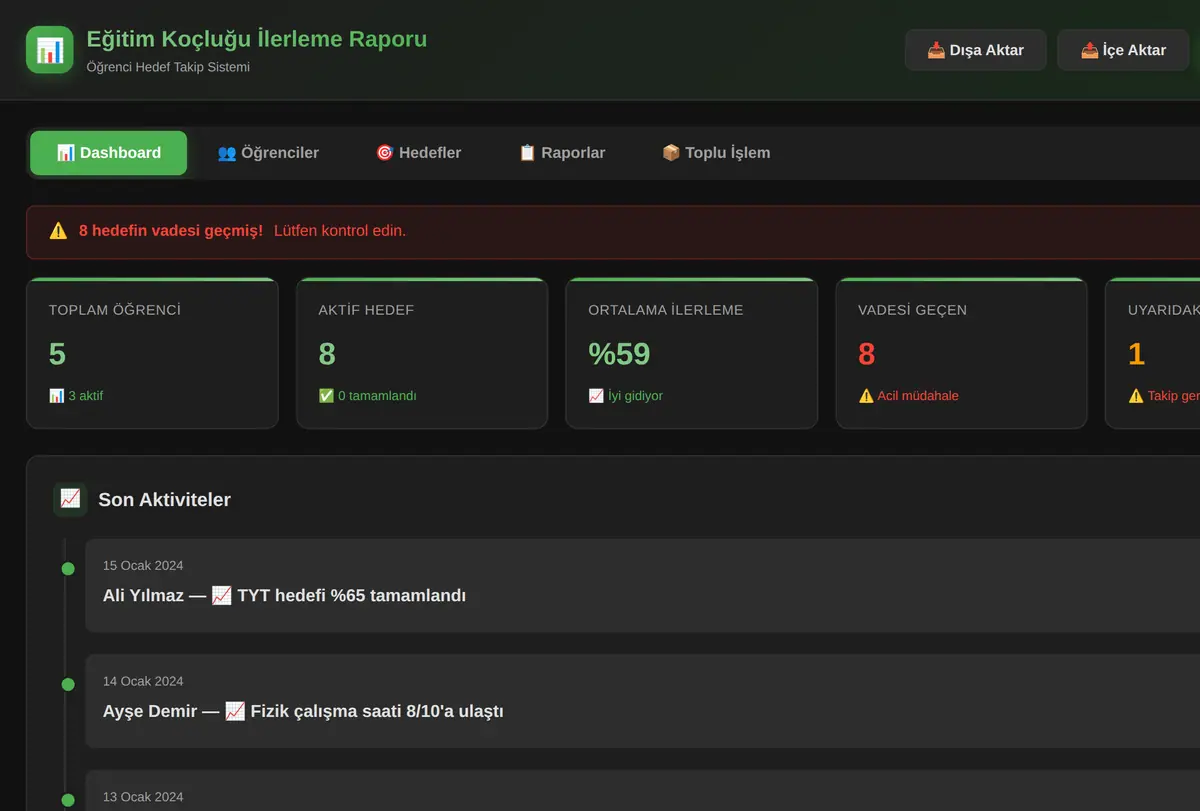Viewport: 1200px width, 811px height.
Task: Click the chart icon beside Son Aktiviteler
Action: tap(70, 499)
